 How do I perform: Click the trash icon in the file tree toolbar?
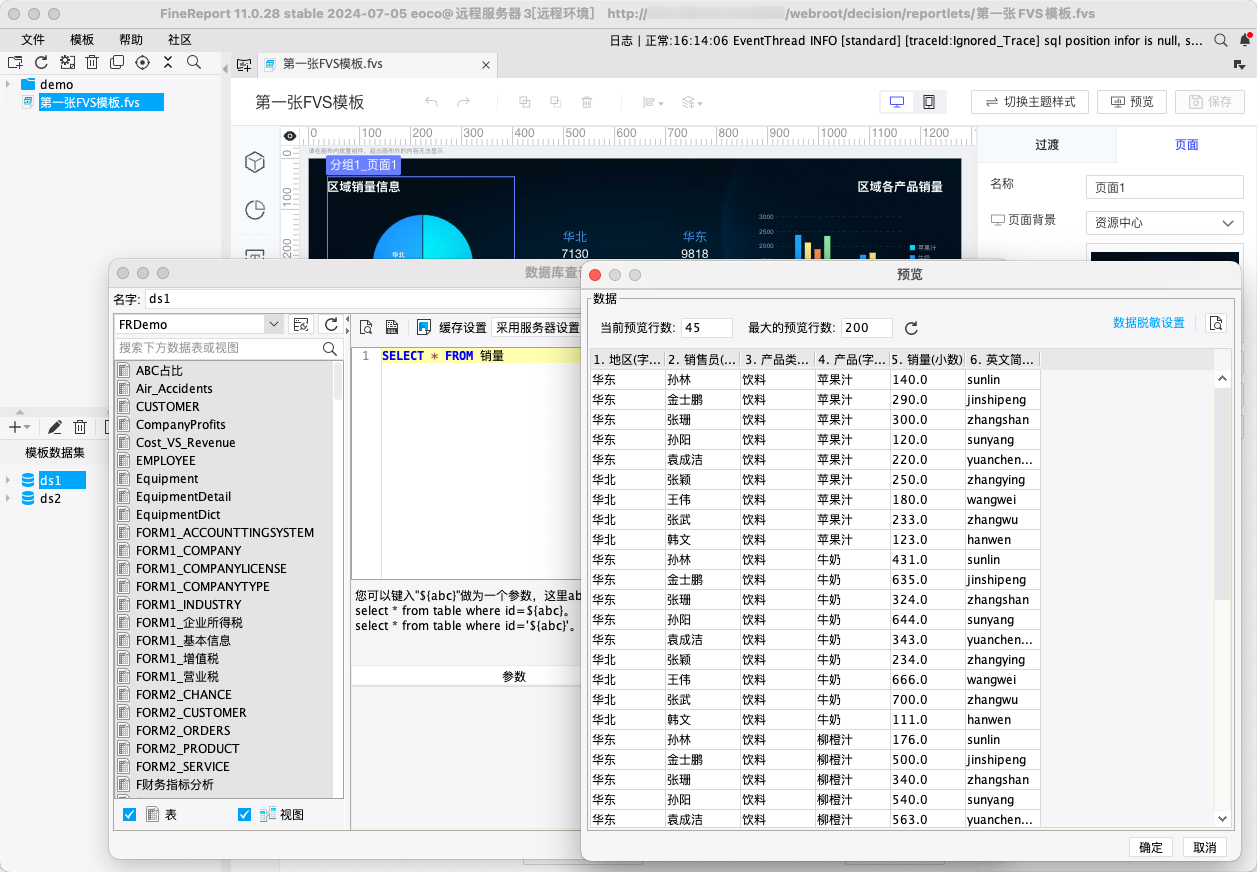coord(92,62)
